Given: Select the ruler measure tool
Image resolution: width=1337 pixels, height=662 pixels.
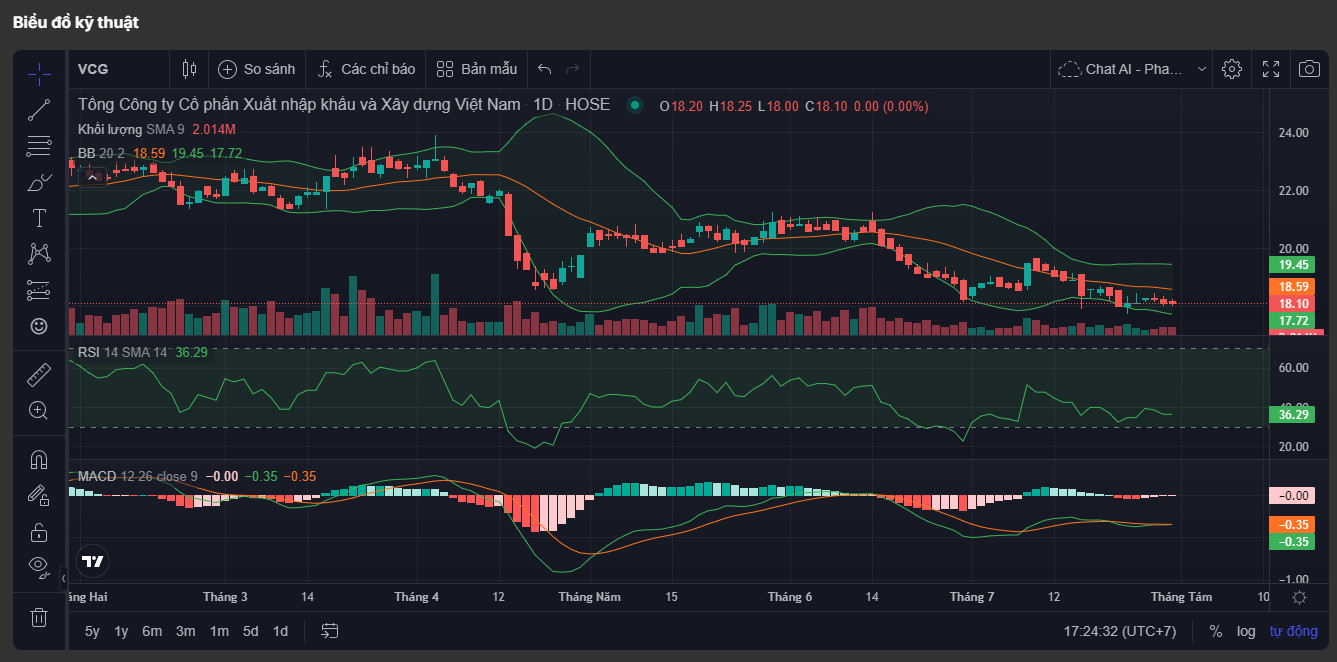Looking at the screenshot, I should (39, 375).
